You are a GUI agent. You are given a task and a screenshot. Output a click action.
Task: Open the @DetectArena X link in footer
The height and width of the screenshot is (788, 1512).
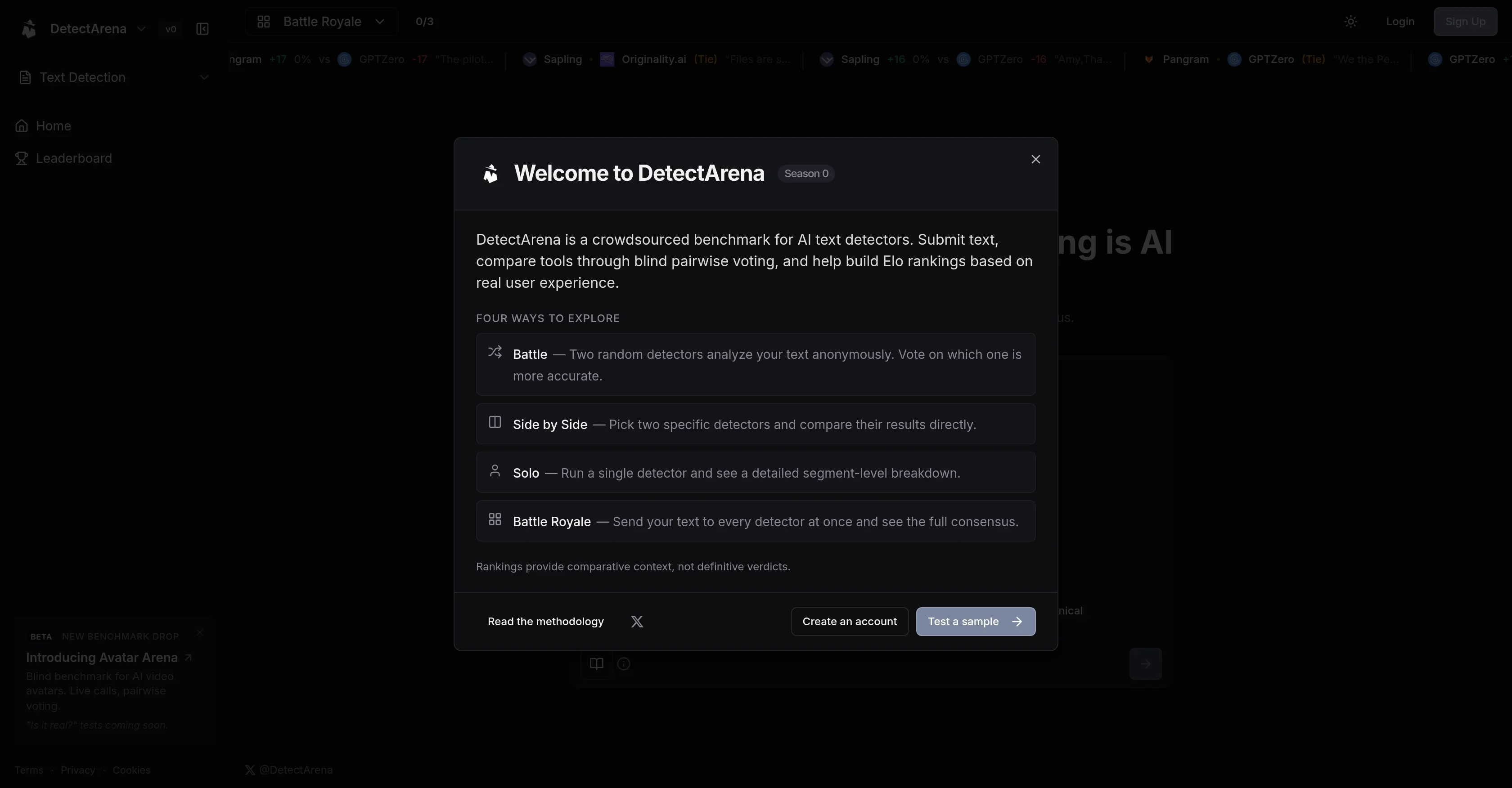[289, 770]
